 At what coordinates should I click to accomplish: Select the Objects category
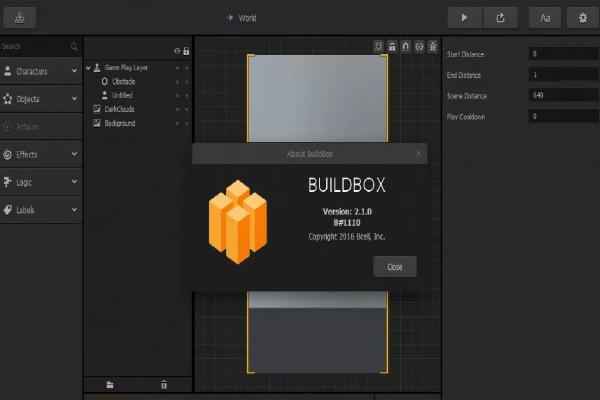[41, 99]
